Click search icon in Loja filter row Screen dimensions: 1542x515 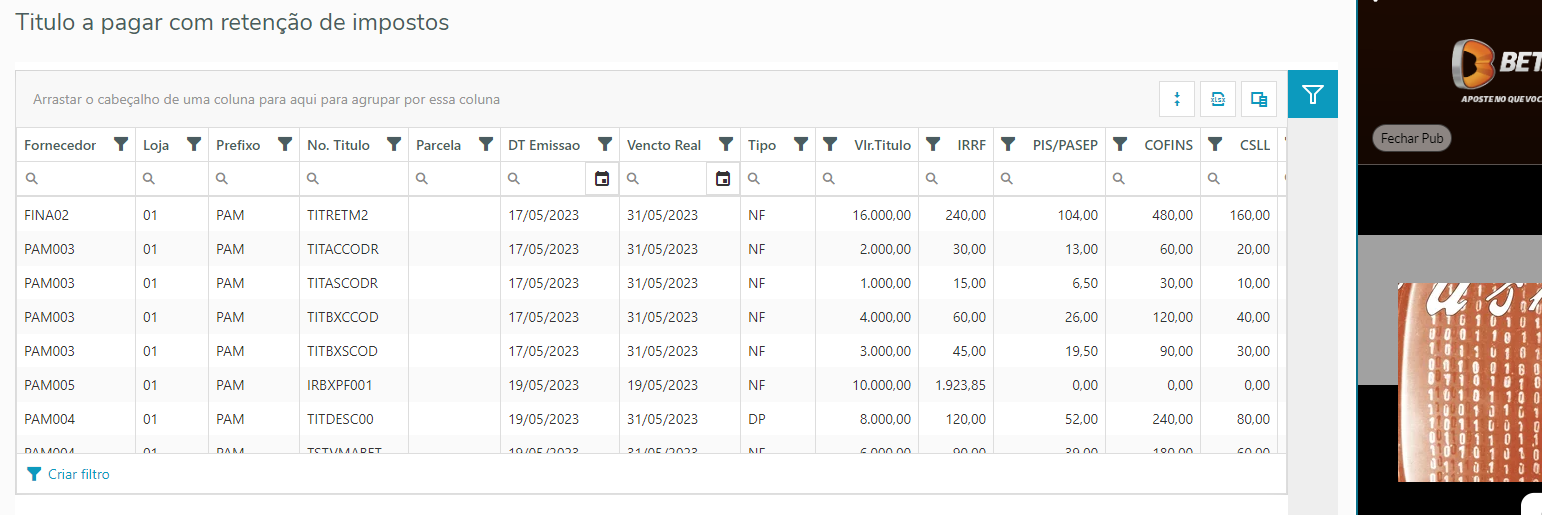coord(149,179)
